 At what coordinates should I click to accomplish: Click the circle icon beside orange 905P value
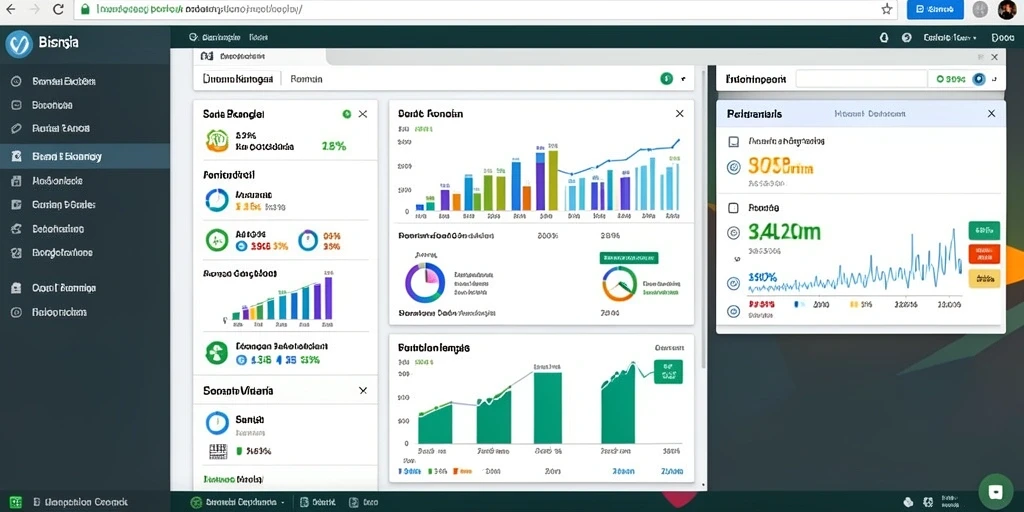(x=733, y=167)
